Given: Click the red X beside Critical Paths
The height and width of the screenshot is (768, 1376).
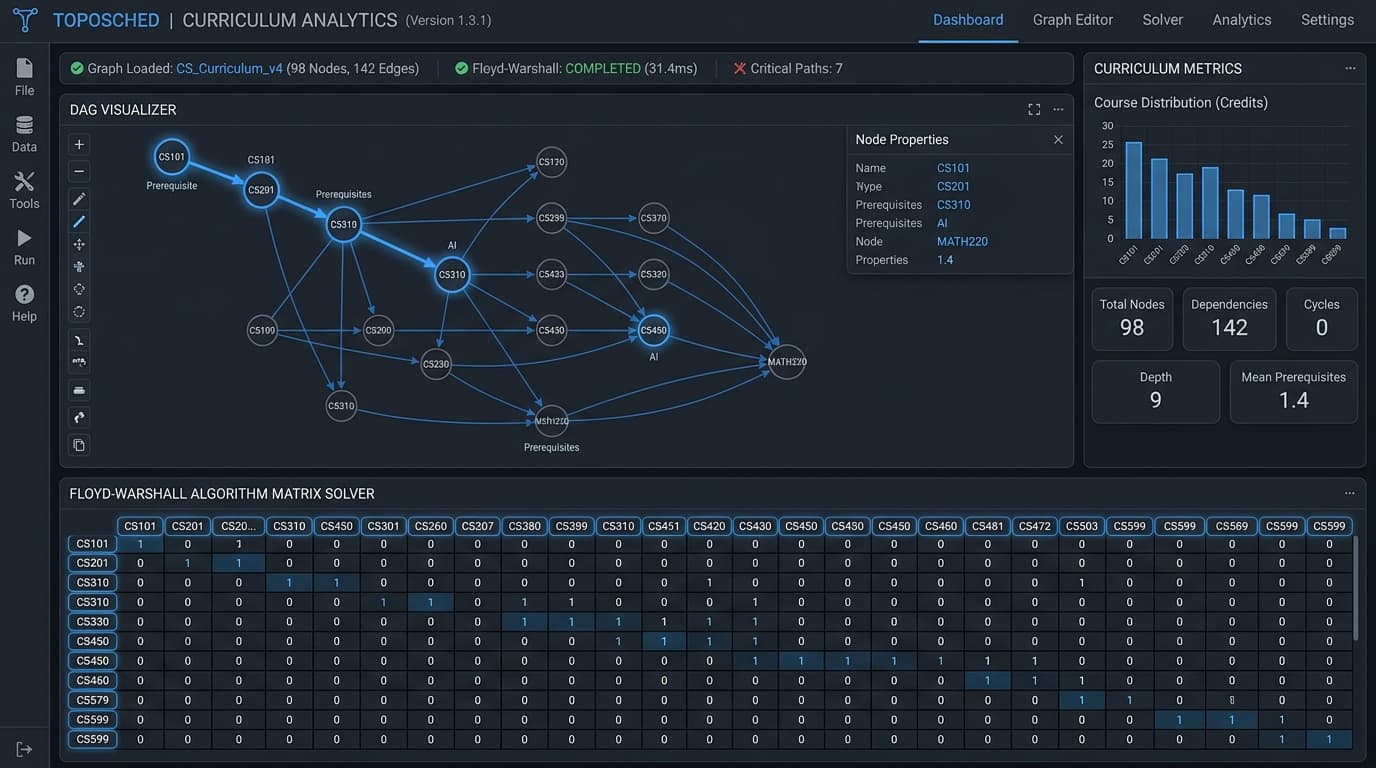Looking at the screenshot, I should tap(740, 68).
